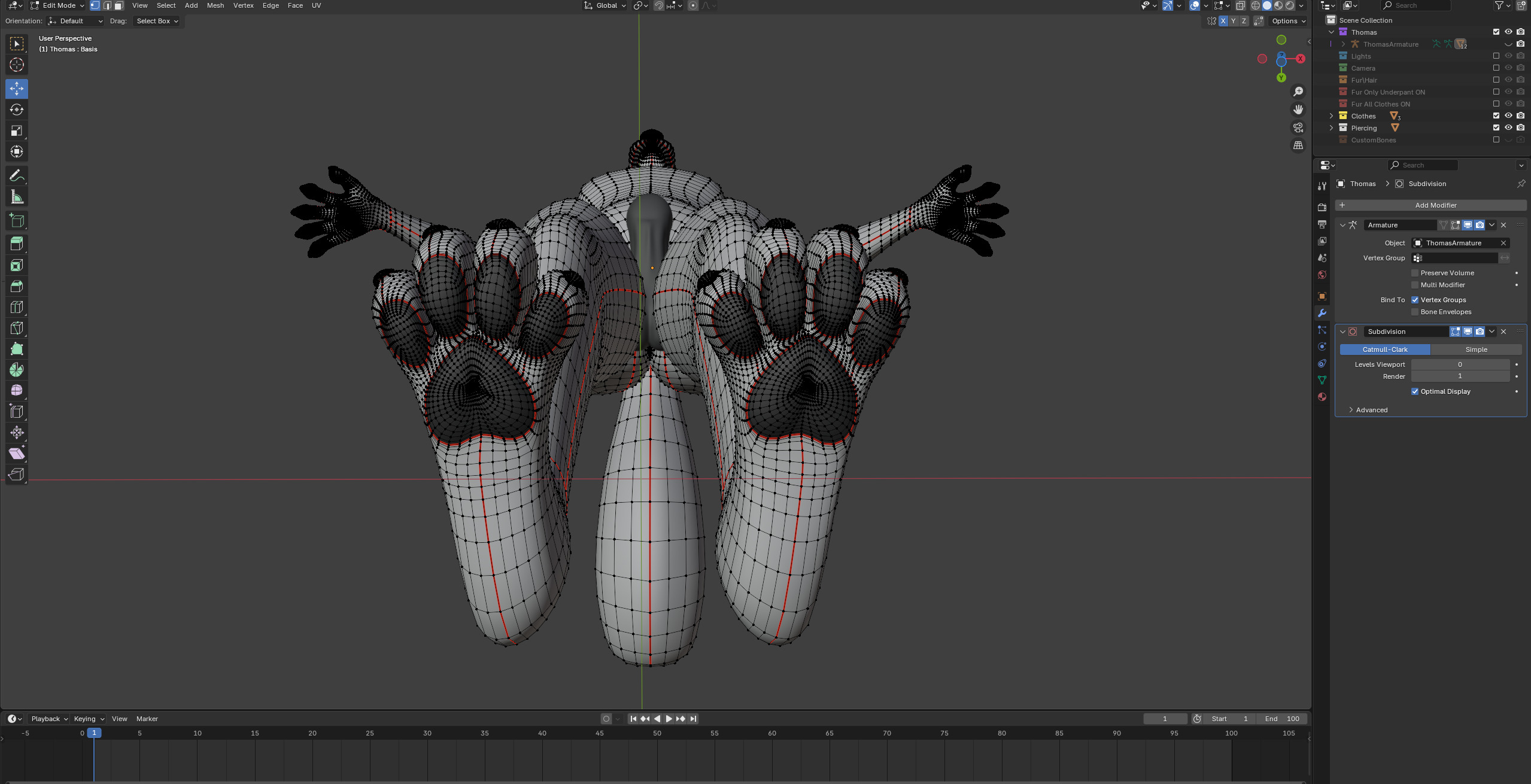This screenshot has height=784, width=1531.
Task: Open the Edit Mode dropdown
Action: click(x=57, y=5)
